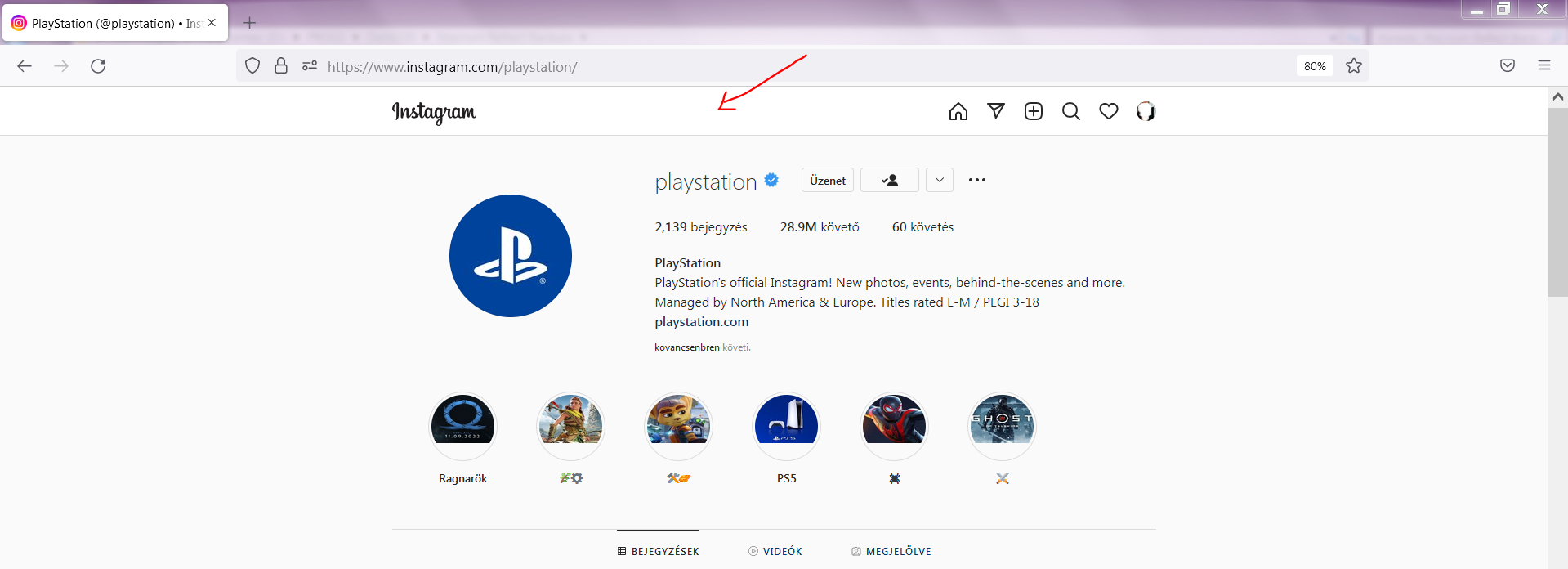Open PlayStation profile picture
The width and height of the screenshot is (1568, 569).
coord(511,256)
